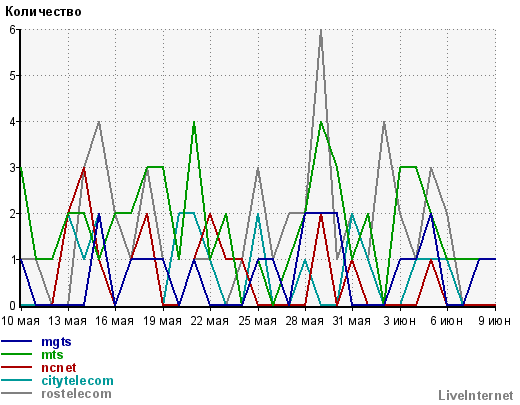Click the gray rostelecom peak at 6
This screenshot has height=405, width=520.
(x=321, y=31)
